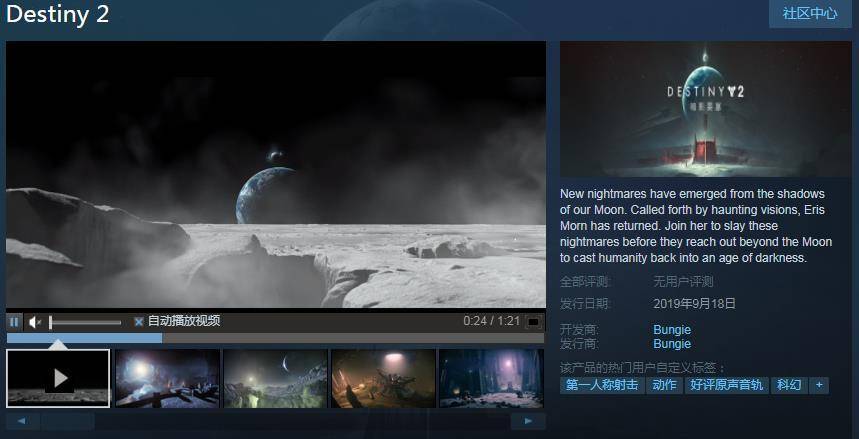Select the 好评原声音轨 tag
Viewport: 859px width, 439px height.
pos(726,385)
